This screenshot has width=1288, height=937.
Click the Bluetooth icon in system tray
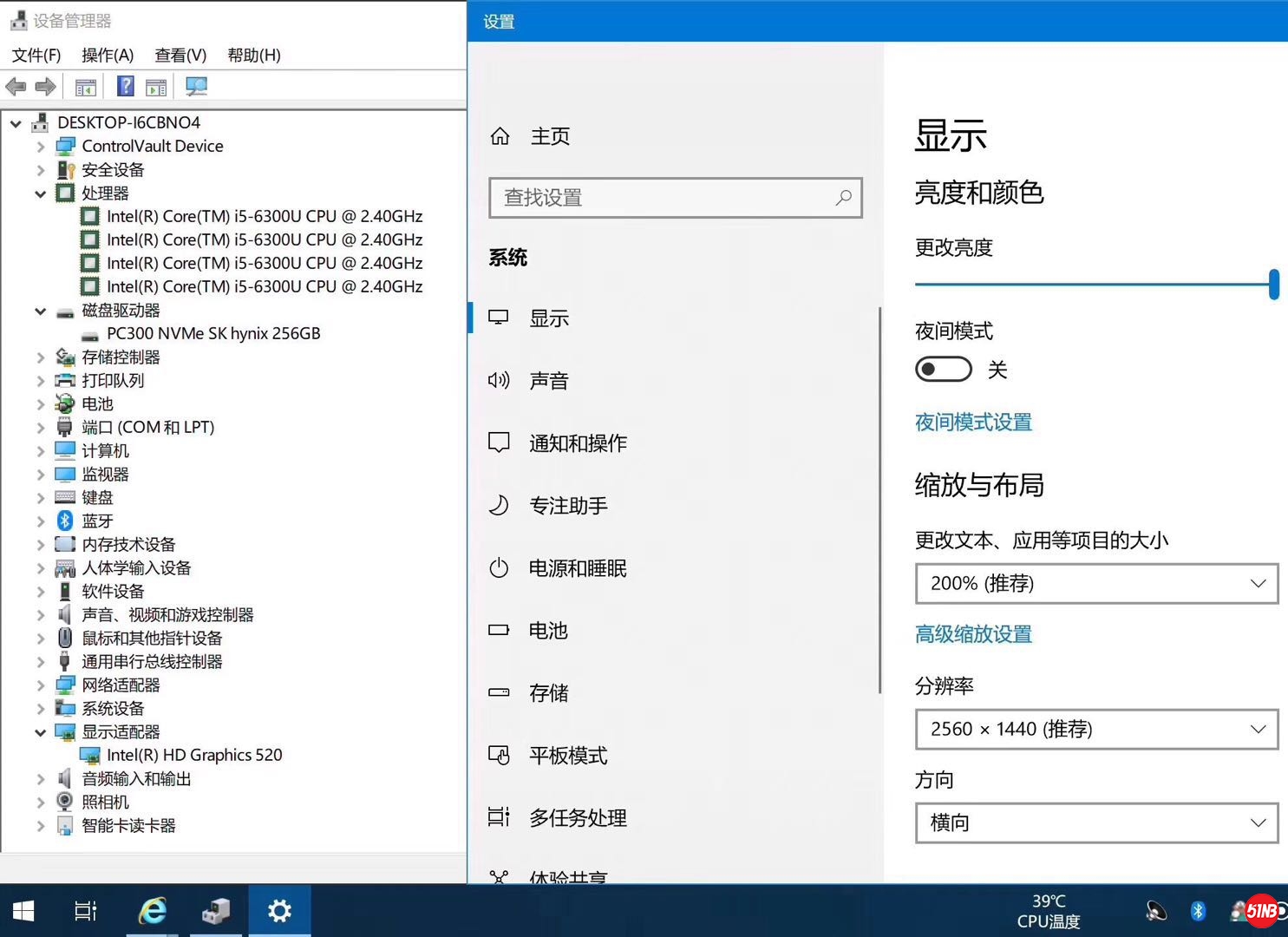1198,911
